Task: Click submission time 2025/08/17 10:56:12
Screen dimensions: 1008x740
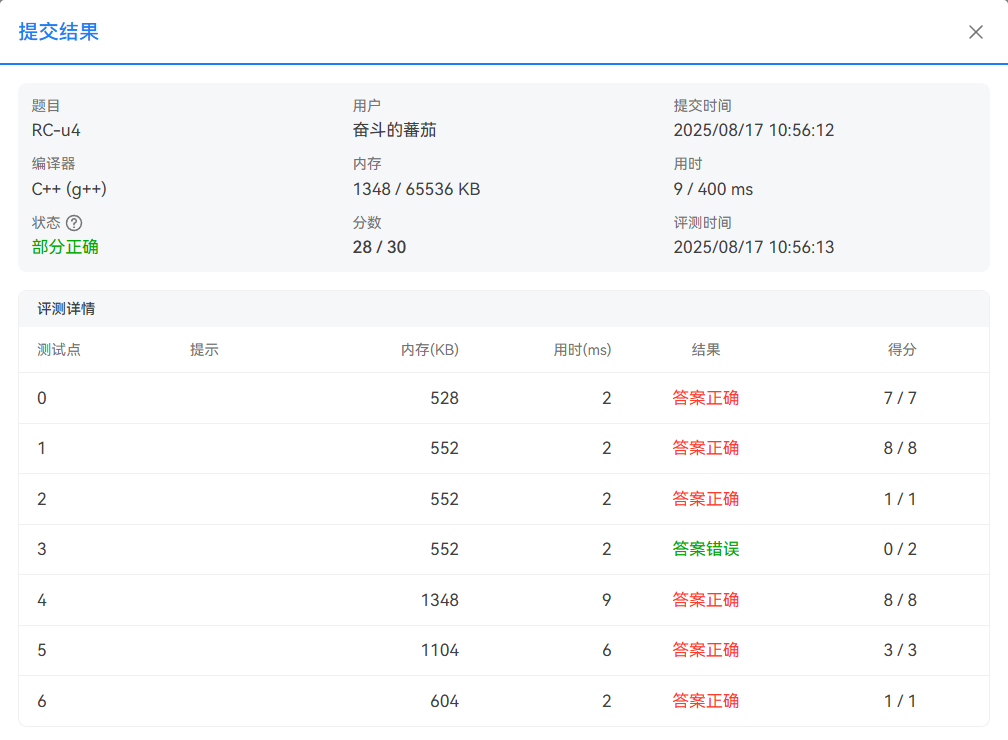Action: pyautogui.click(x=753, y=131)
